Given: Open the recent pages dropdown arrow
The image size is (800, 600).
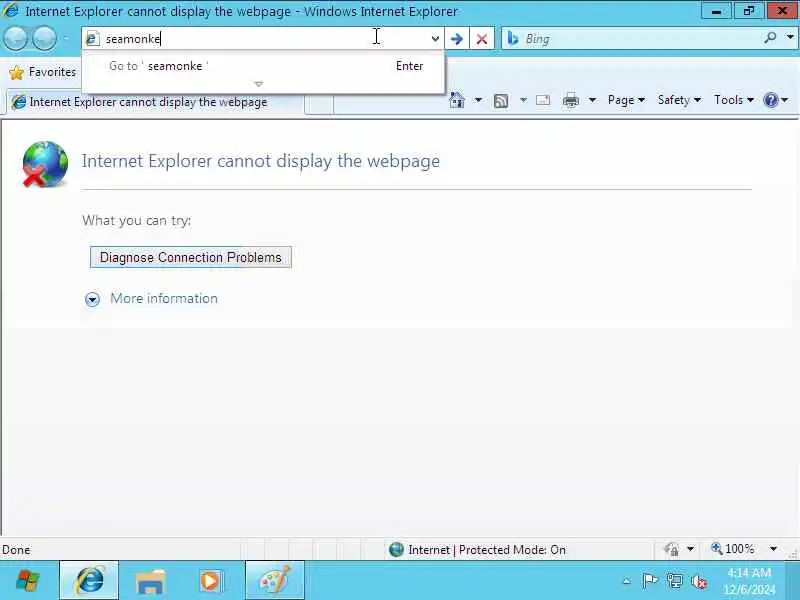Looking at the screenshot, I should point(66,38).
